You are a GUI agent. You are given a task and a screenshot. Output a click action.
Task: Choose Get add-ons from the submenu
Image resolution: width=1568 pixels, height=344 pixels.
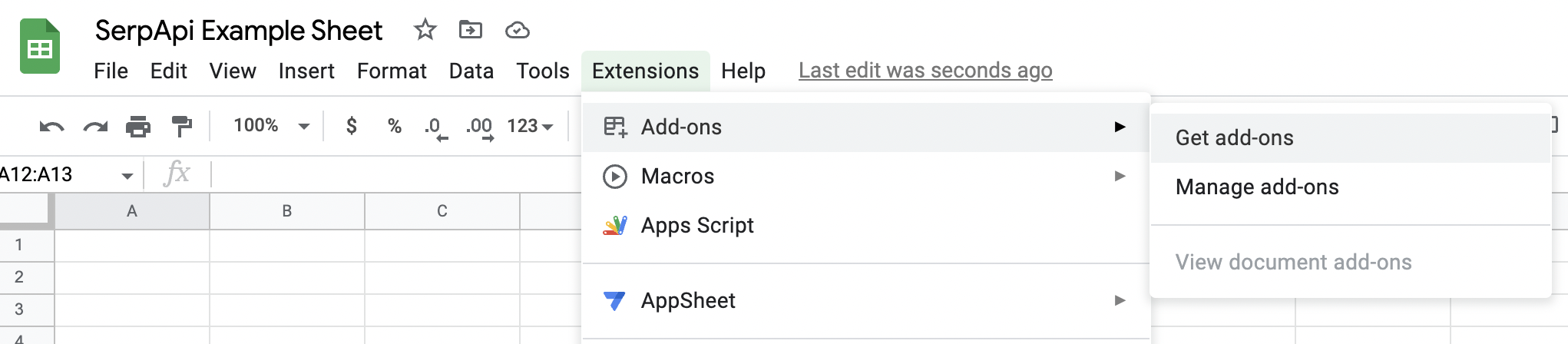coord(1234,138)
